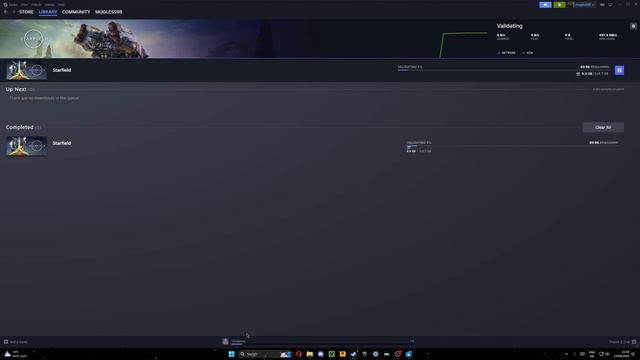Open the Games menu
This screenshot has width=640, height=360.
click(x=50, y=4)
